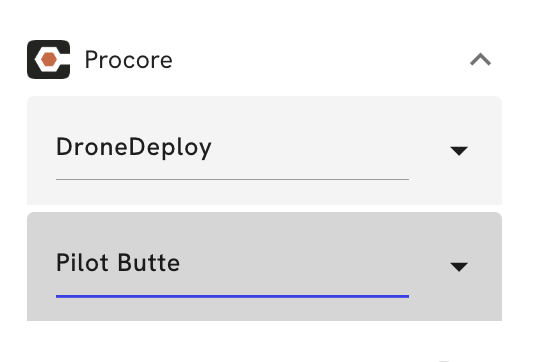Select the DroneDeploy company field text
This screenshot has height=362, width=536.
point(134,147)
